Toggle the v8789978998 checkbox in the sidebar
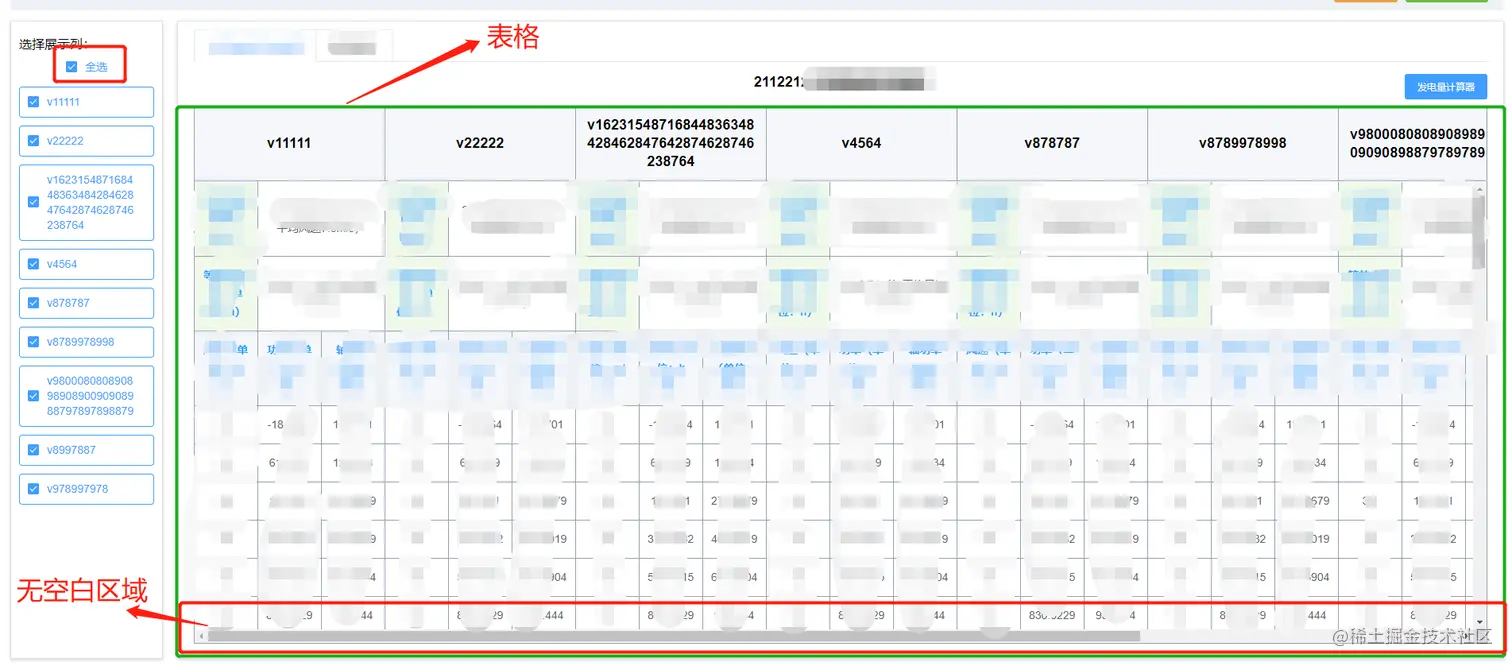1512x666 pixels. point(34,342)
